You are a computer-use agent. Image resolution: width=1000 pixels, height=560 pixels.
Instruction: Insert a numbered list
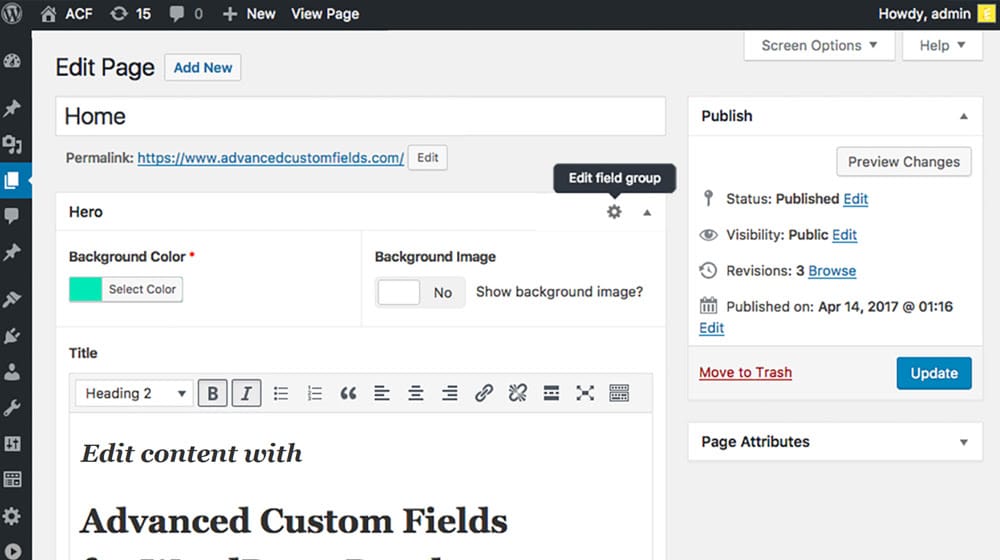[x=314, y=393]
